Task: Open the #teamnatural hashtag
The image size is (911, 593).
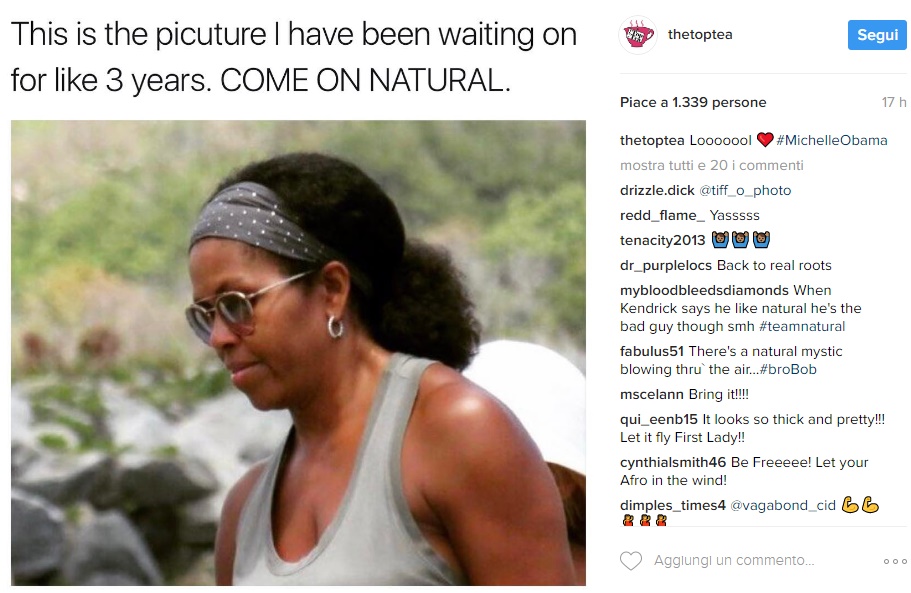Action: pos(802,326)
